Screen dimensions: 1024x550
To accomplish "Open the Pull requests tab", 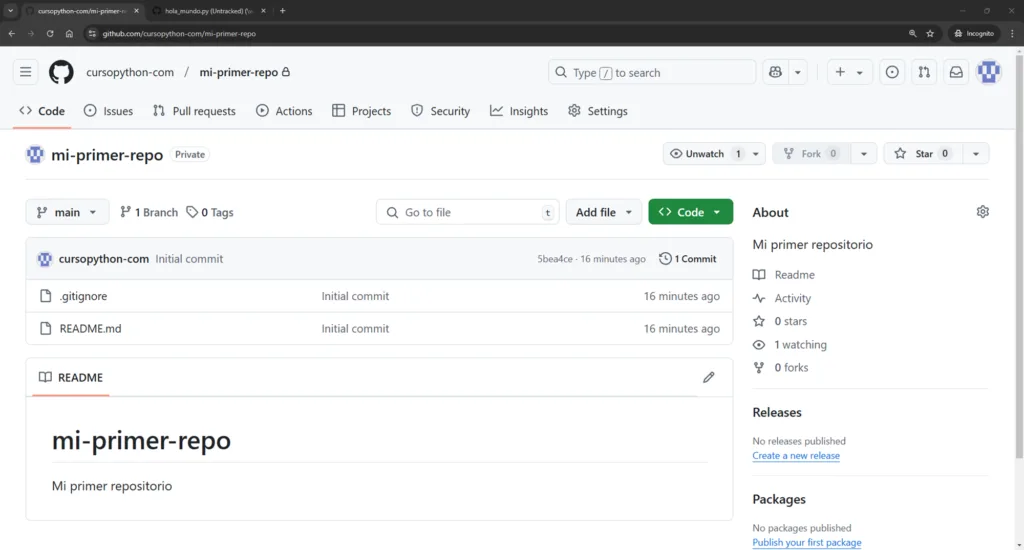I will pyautogui.click(x=194, y=111).
